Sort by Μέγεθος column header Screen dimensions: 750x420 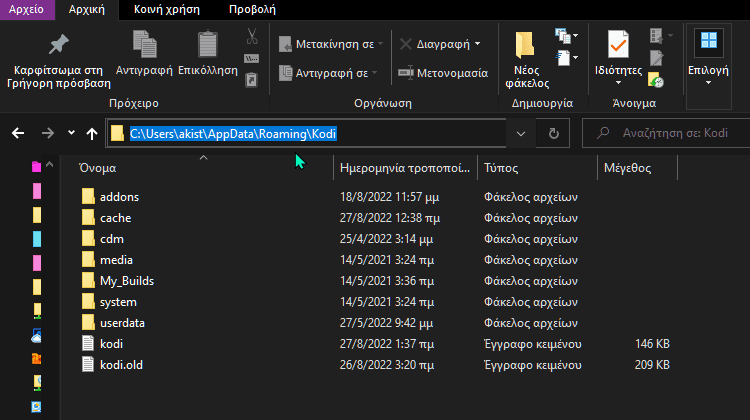point(627,168)
